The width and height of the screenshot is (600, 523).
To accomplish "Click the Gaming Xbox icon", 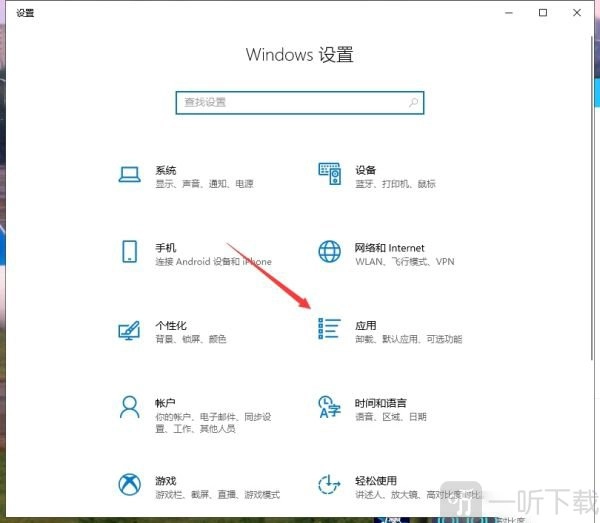I will (129, 485).
